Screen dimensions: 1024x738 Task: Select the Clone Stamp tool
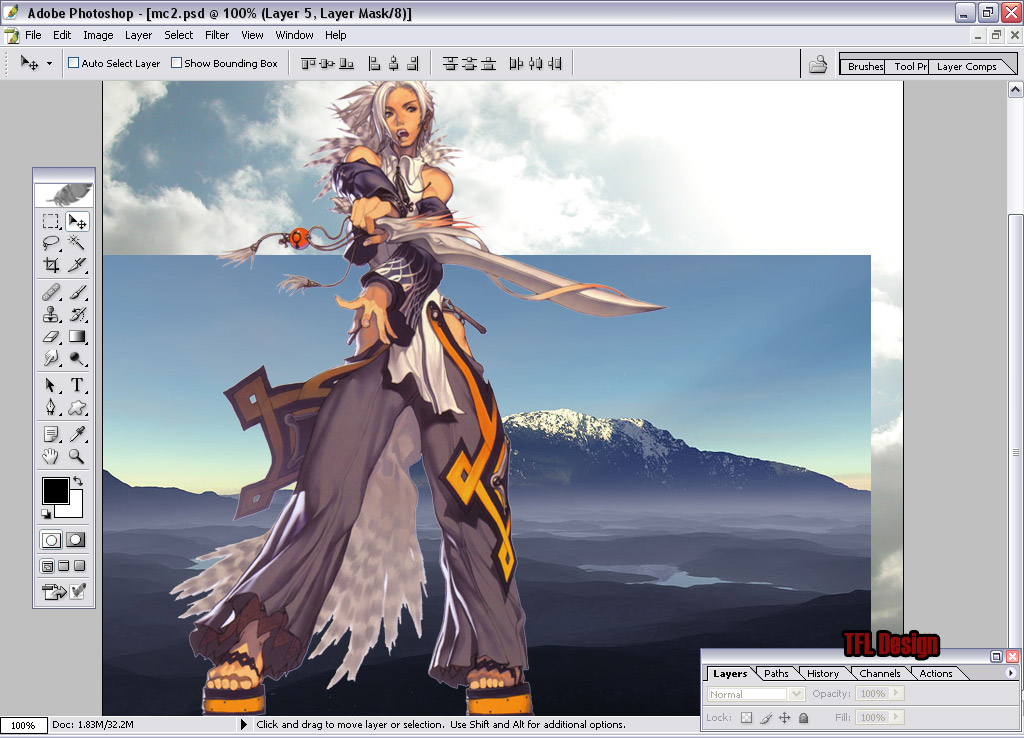tap(51, 314)
